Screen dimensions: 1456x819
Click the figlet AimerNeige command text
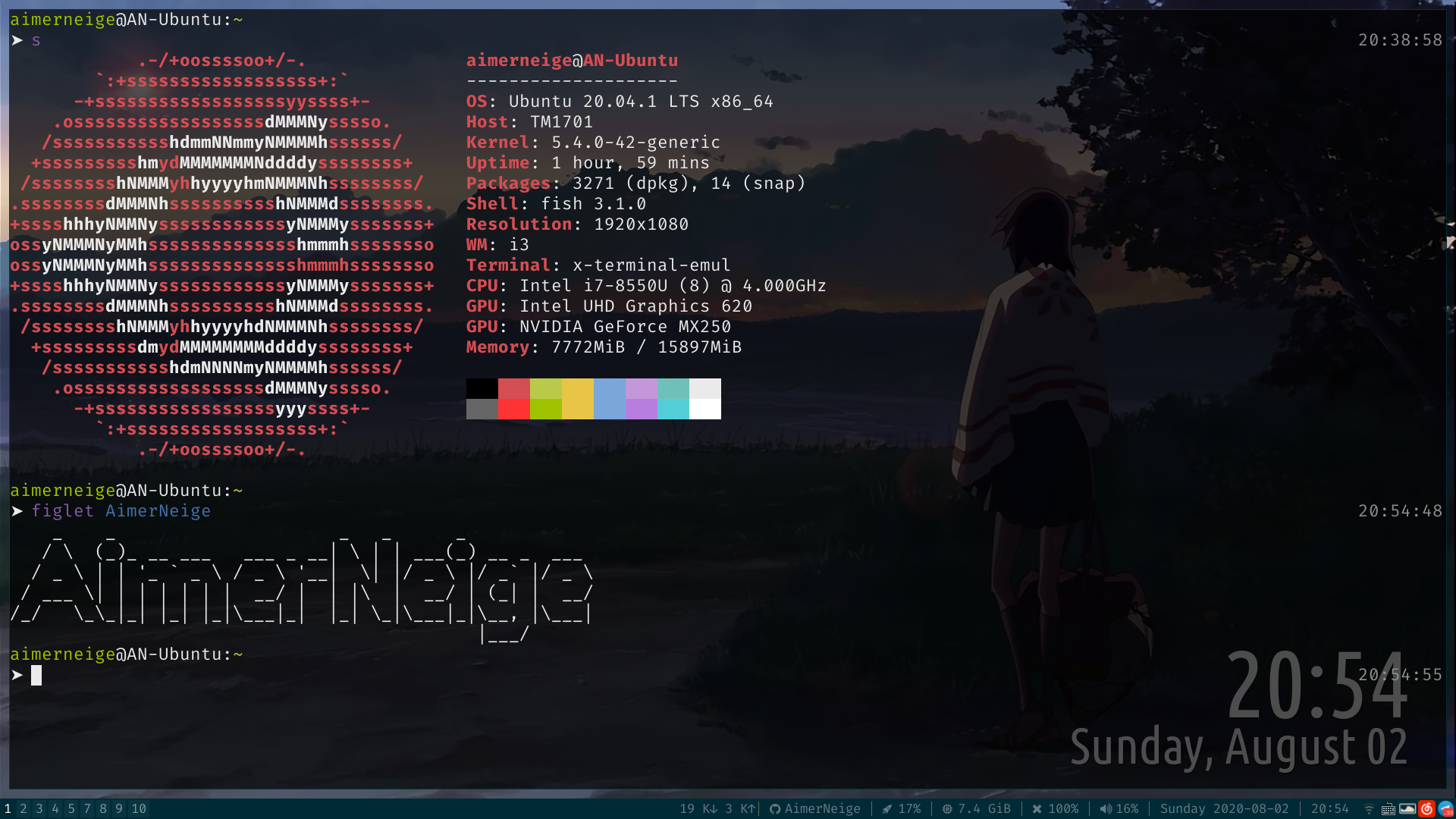(121, 511)
